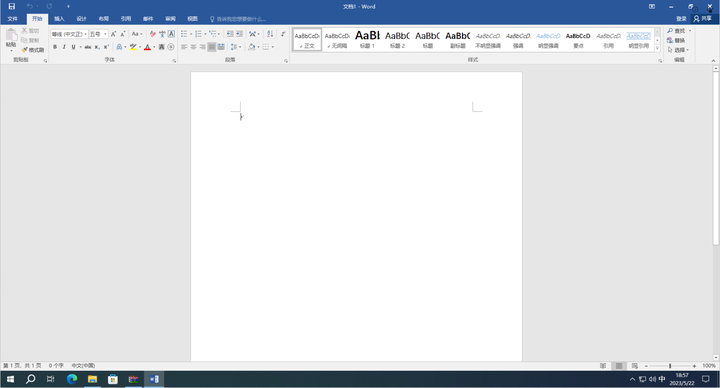This screenshot has height=388, width=720.
Task: Toggle Strikethrough formatting
Action: [x=88, y=47]
